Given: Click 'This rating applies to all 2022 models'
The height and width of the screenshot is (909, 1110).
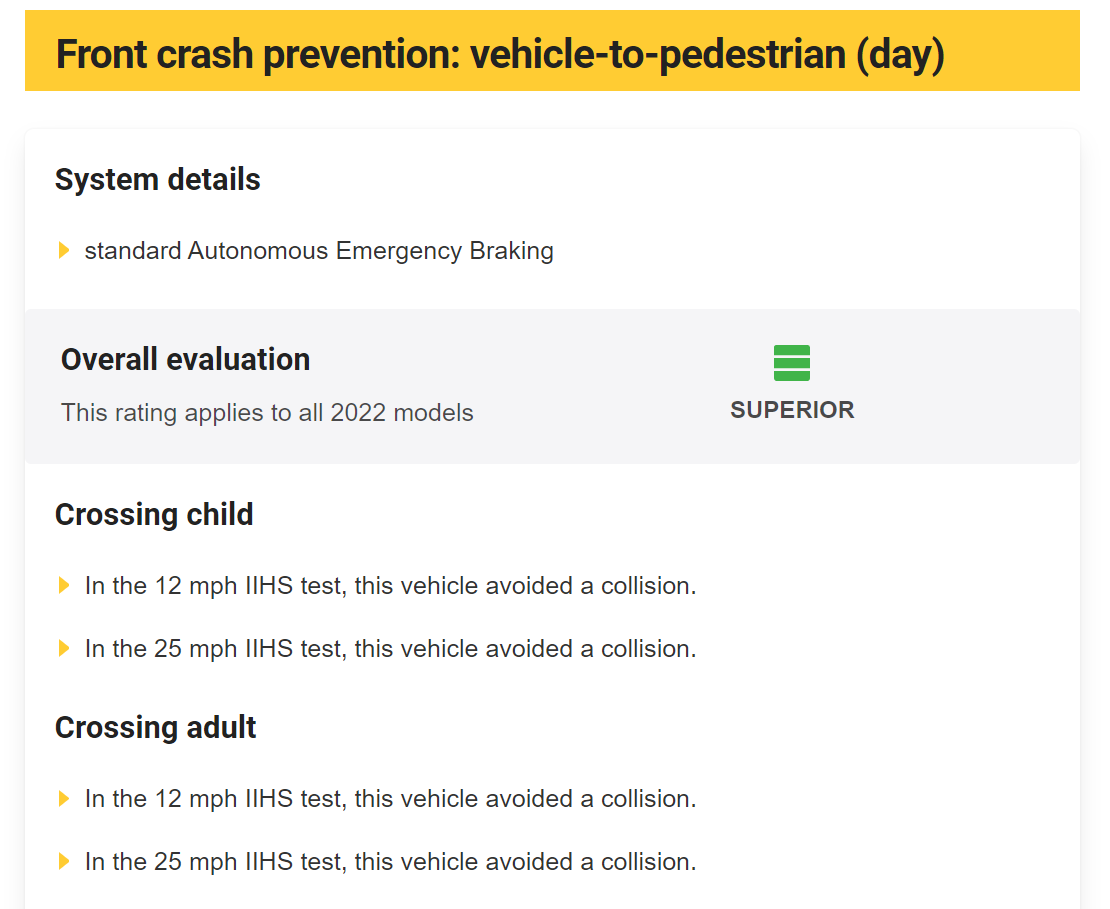Looking at the screenshot, I should click(267, 413).
